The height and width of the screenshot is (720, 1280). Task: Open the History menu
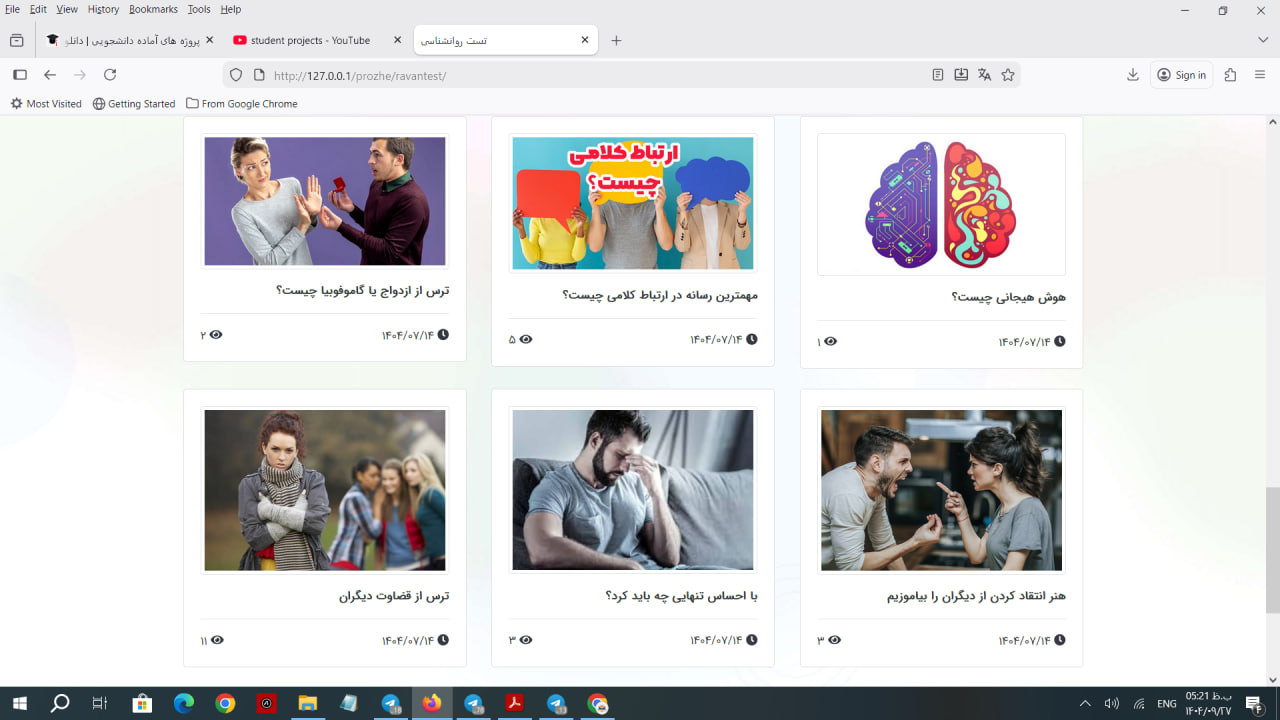103,9
